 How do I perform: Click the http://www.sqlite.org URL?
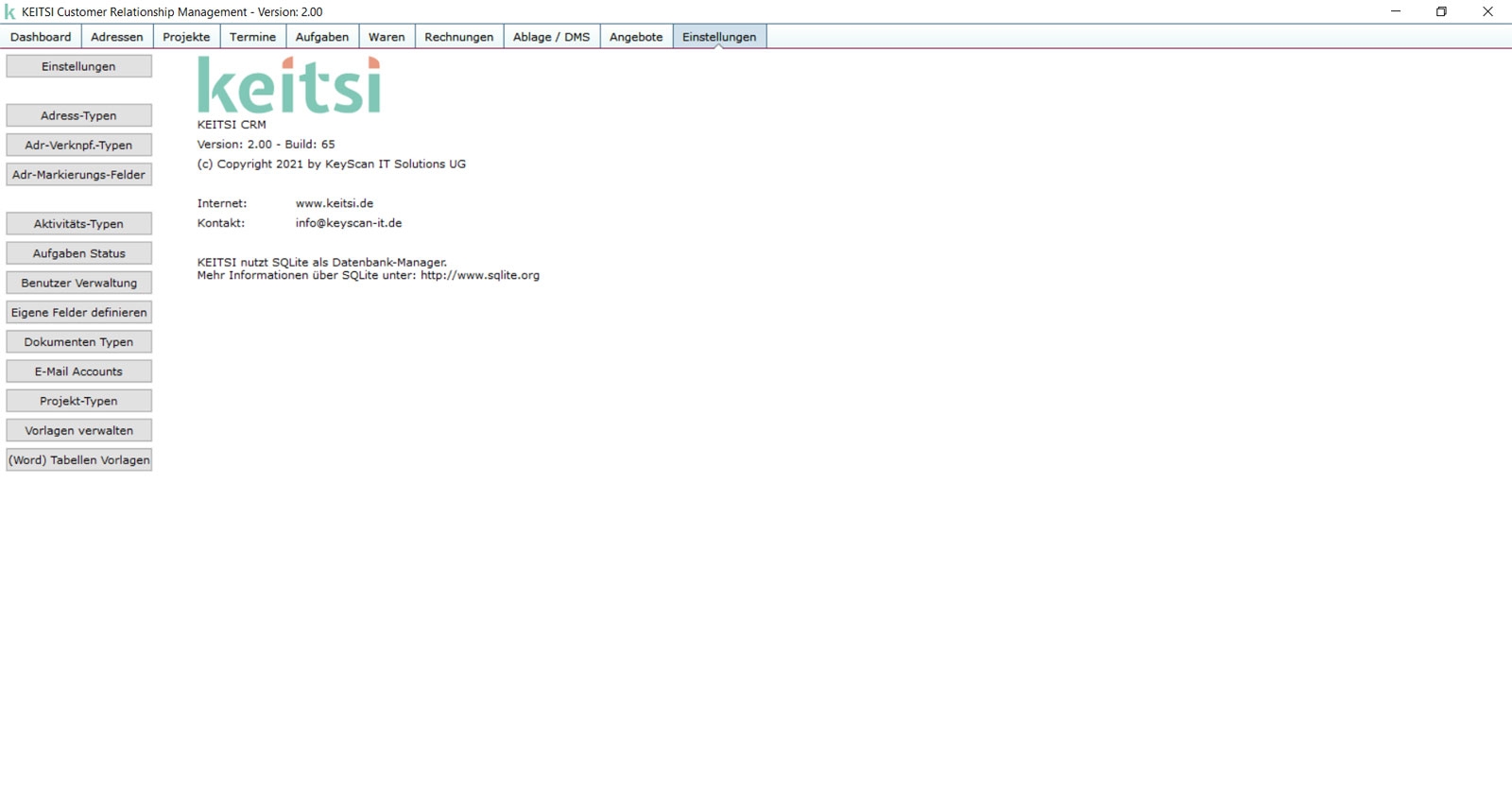[x=480, y=275]
